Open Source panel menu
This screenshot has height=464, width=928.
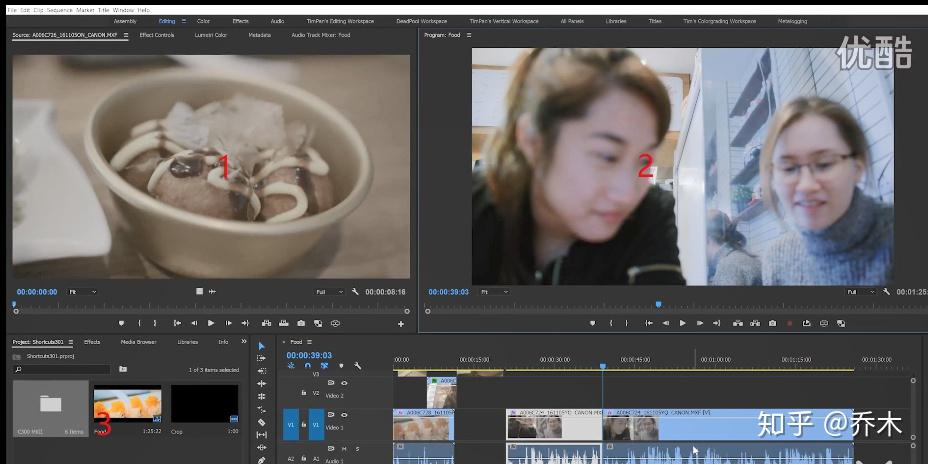[125, 36]
